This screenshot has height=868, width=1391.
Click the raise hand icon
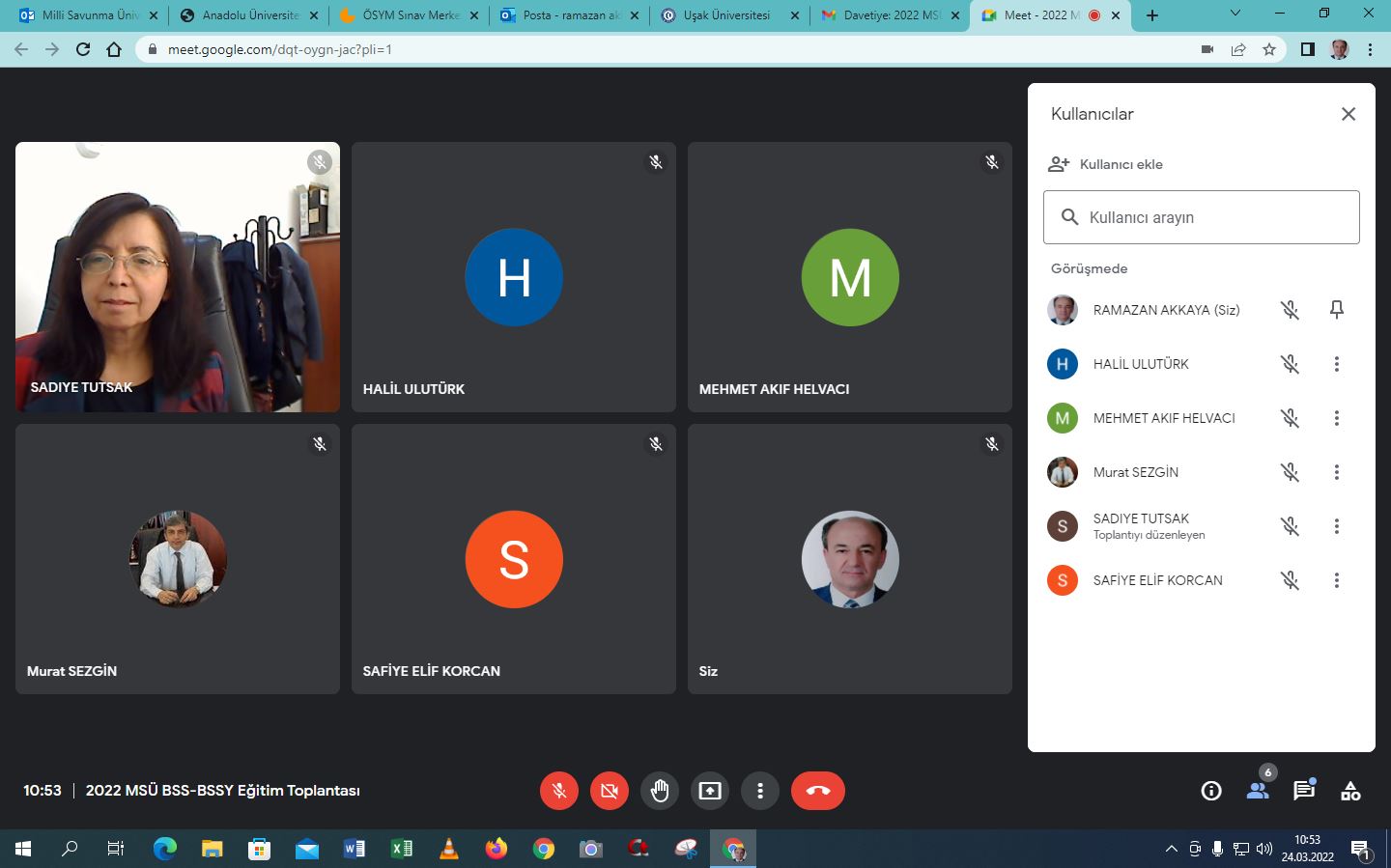point(660,791)
